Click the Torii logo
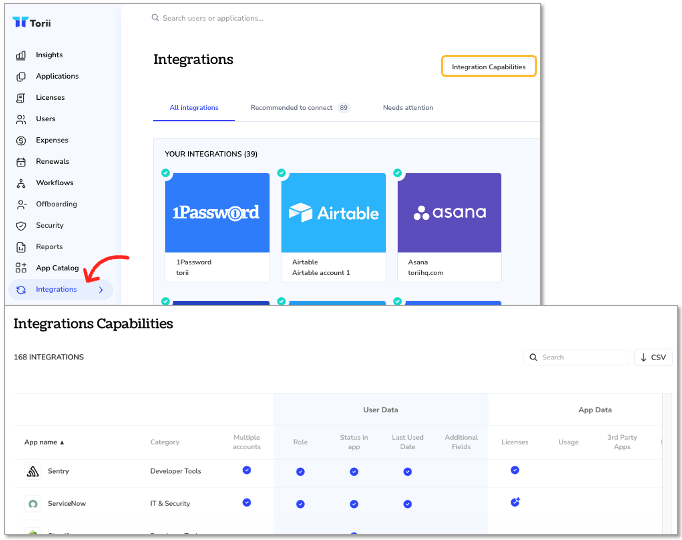This screenshot has width=682, height=540. click(31, 23)
